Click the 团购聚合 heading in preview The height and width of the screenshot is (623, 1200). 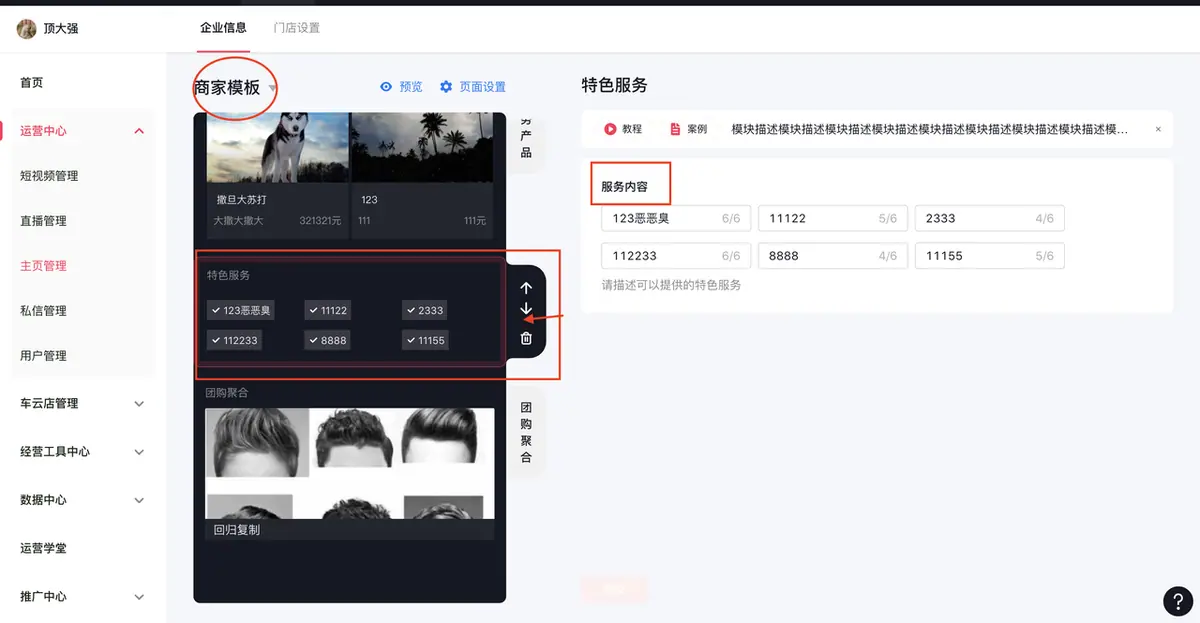(227, 393)
